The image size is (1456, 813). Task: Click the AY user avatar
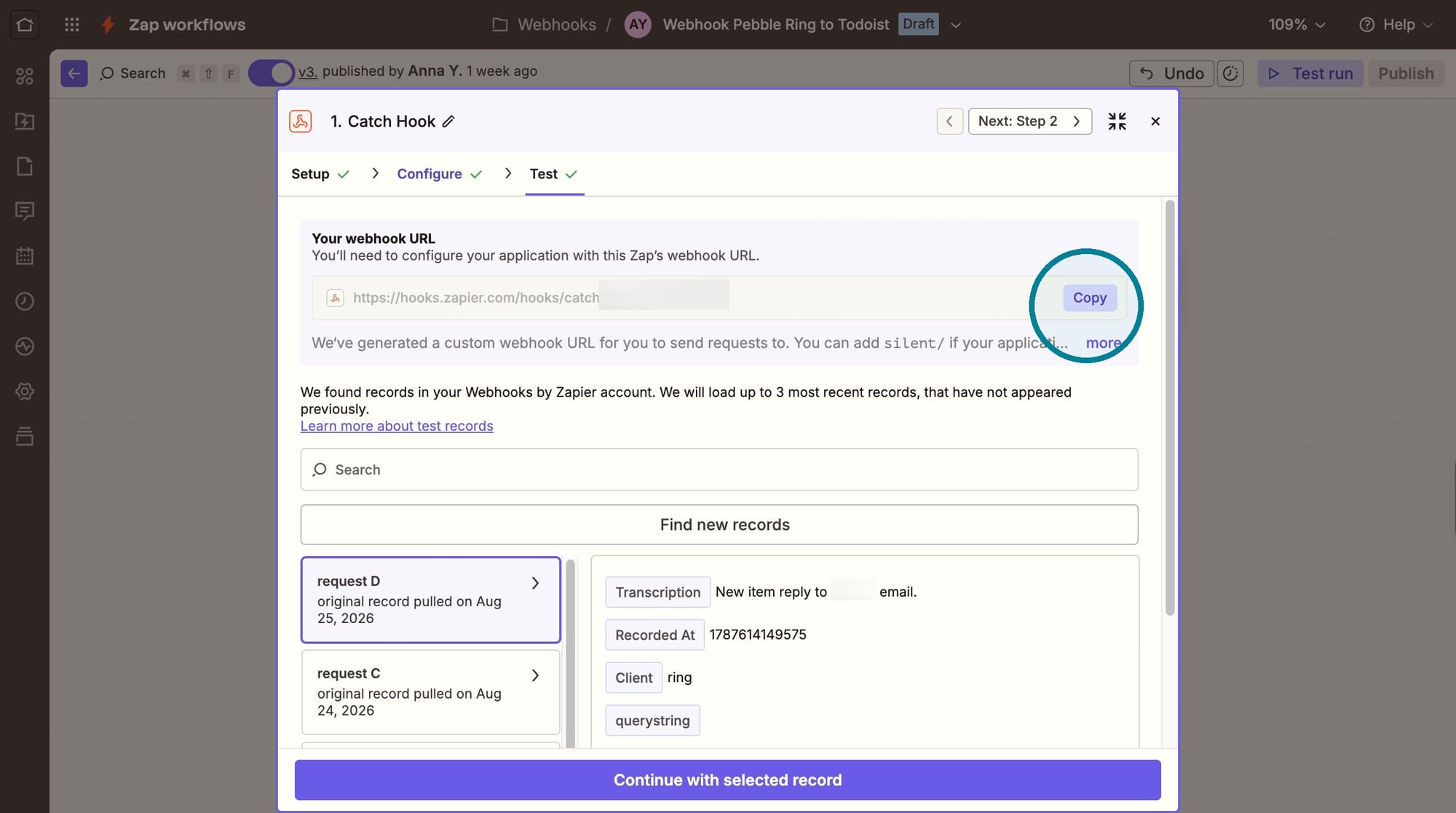(638, 25)
